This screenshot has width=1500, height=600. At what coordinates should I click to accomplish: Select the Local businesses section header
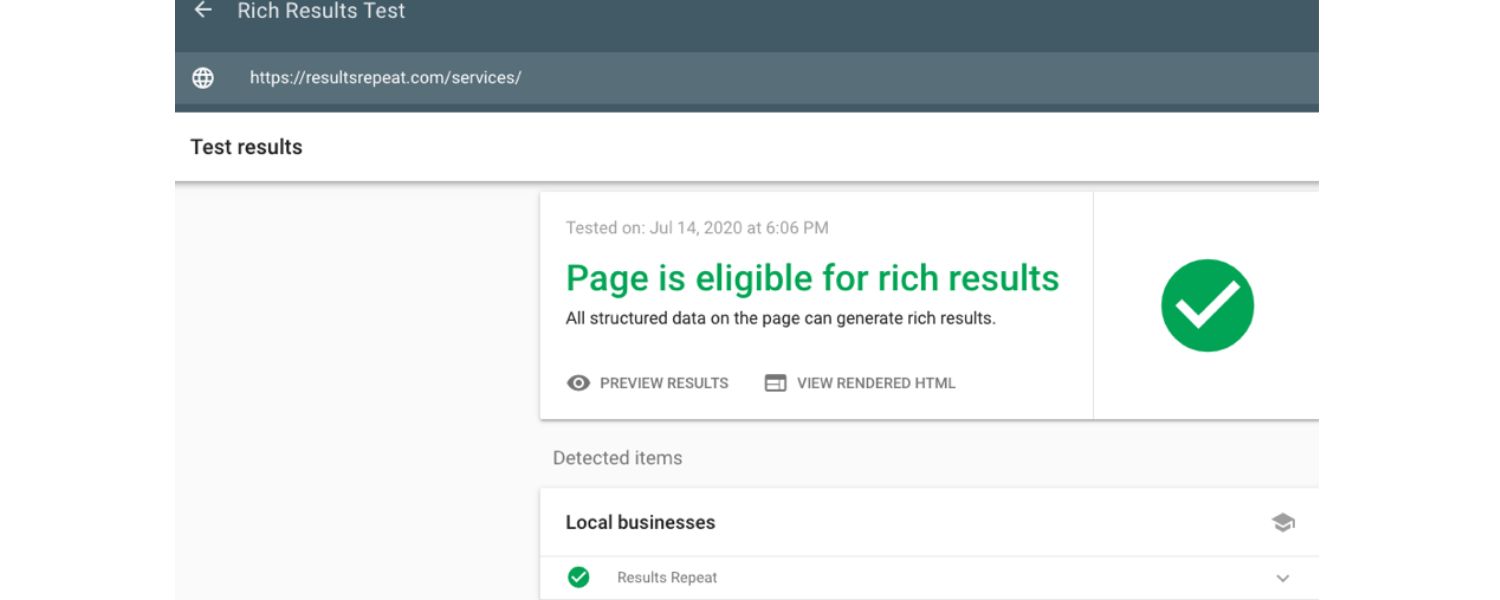(x=640, y=522)
